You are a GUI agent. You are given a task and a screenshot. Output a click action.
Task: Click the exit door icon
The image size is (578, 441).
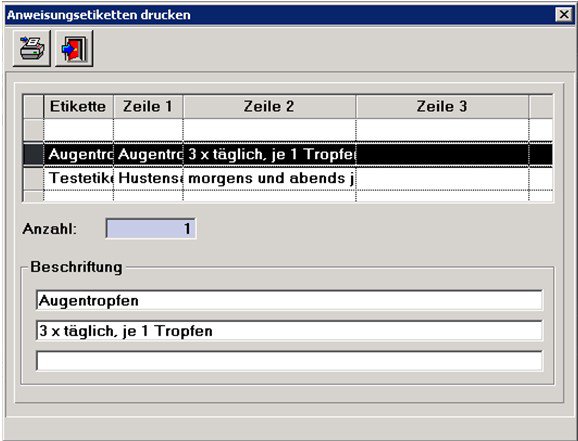click(x=74, y=48)
